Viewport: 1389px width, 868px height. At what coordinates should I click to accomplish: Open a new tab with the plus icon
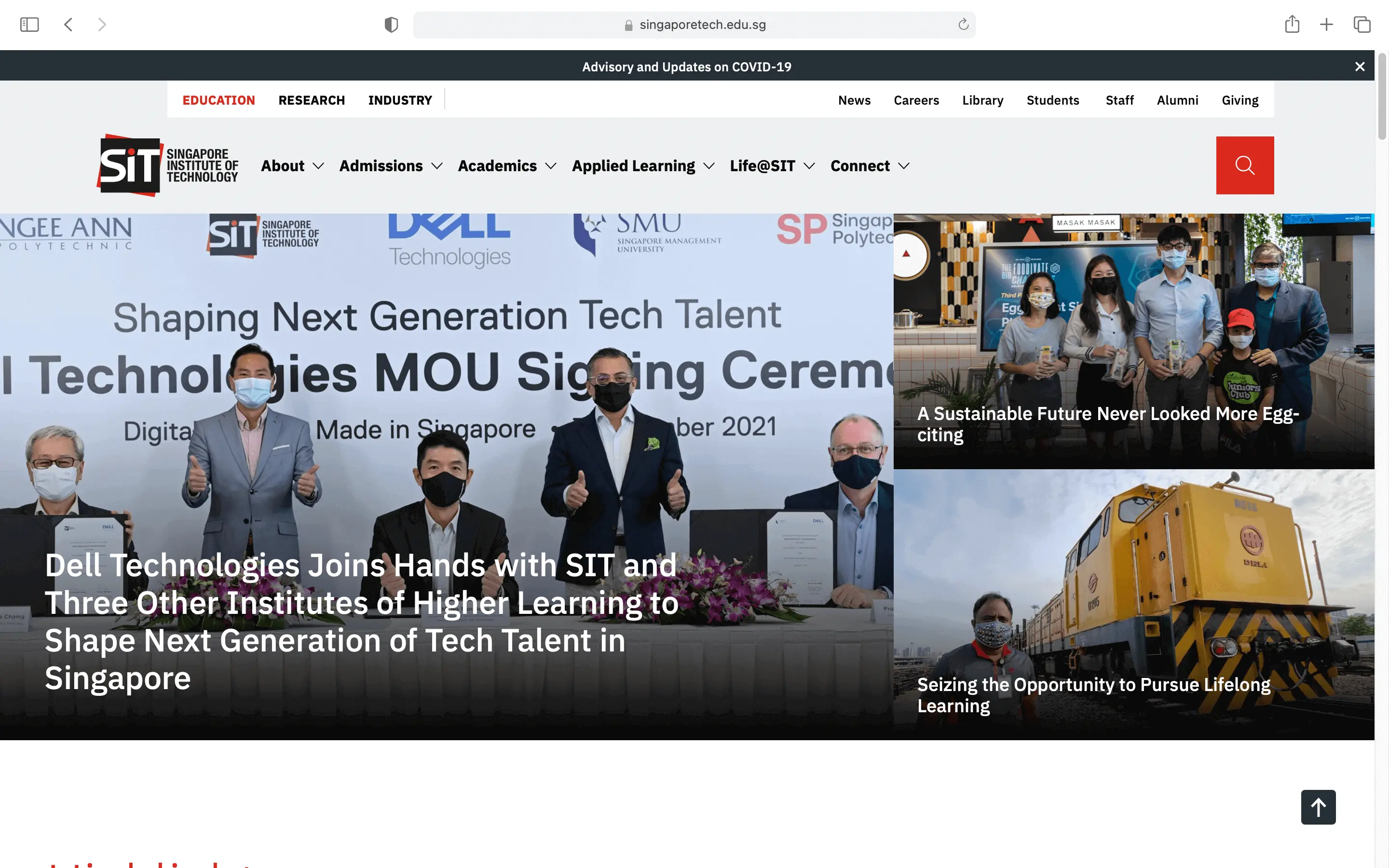tap(1326, 25)
